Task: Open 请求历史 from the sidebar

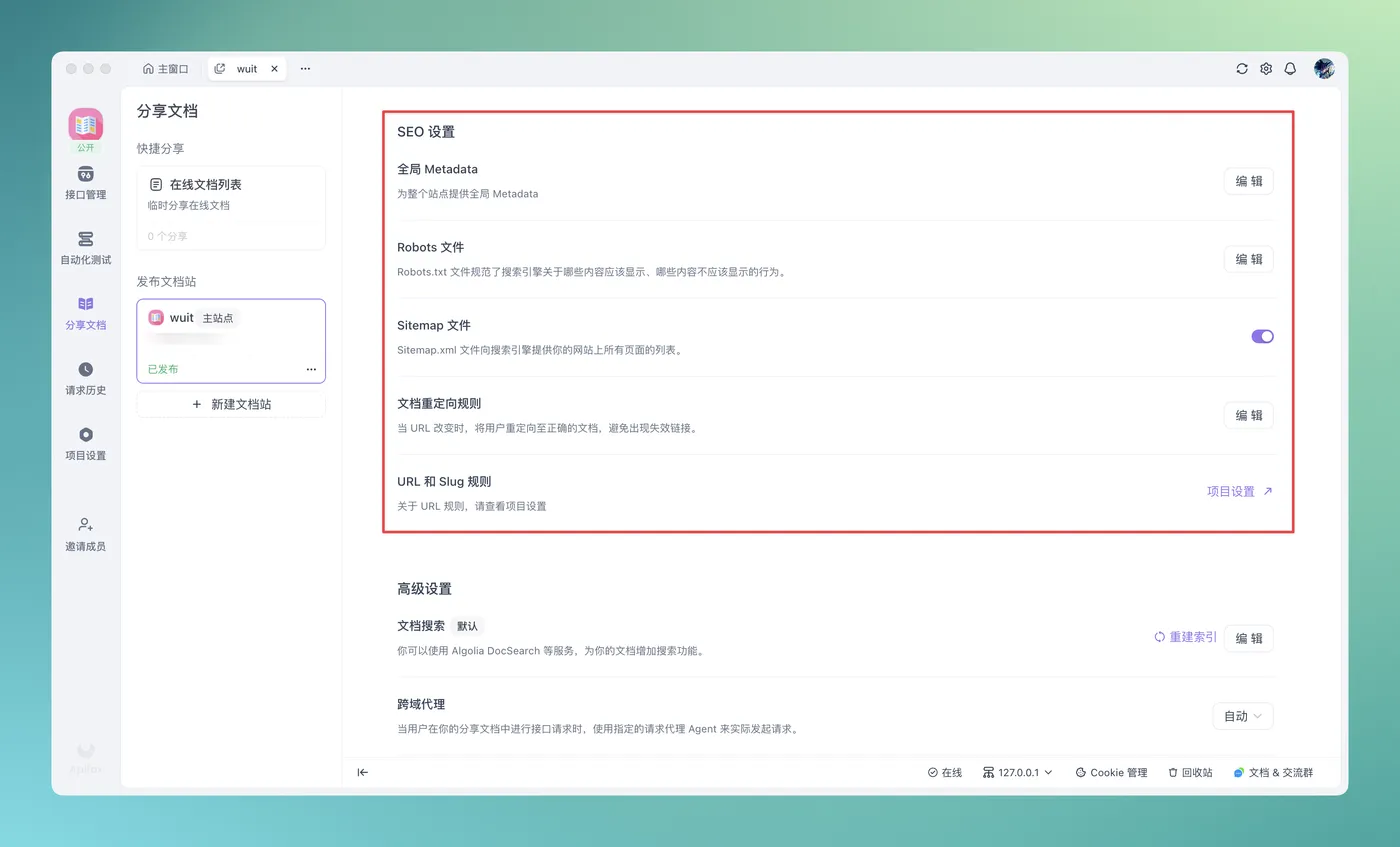Action: pyautogui.click(x=85, y=379)
